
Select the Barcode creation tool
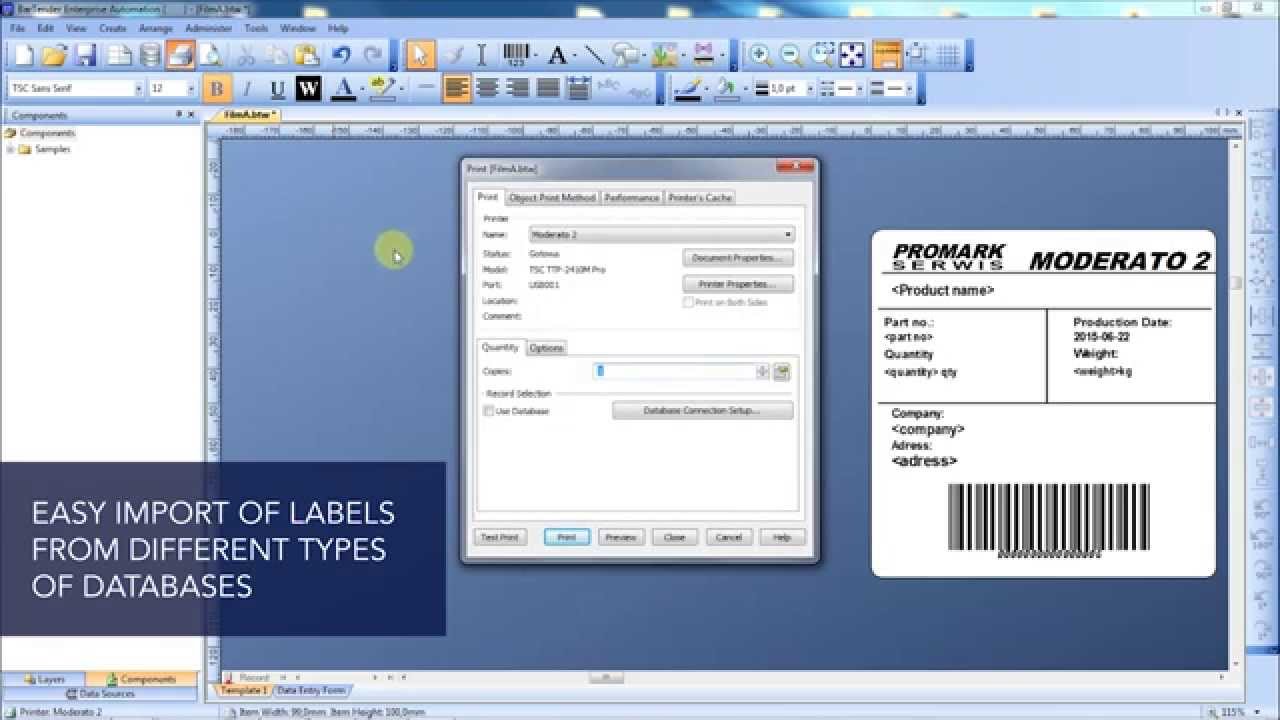pos(516,55)
